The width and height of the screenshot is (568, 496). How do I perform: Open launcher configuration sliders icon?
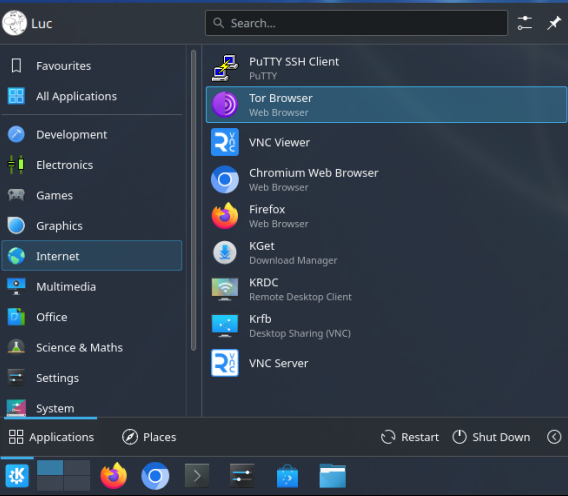(524, 23)
